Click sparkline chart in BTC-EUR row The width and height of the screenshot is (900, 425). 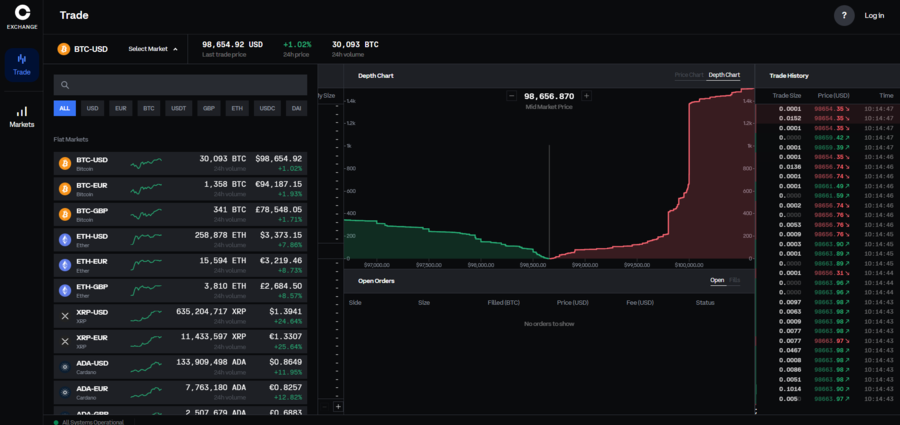coord(146,189)
